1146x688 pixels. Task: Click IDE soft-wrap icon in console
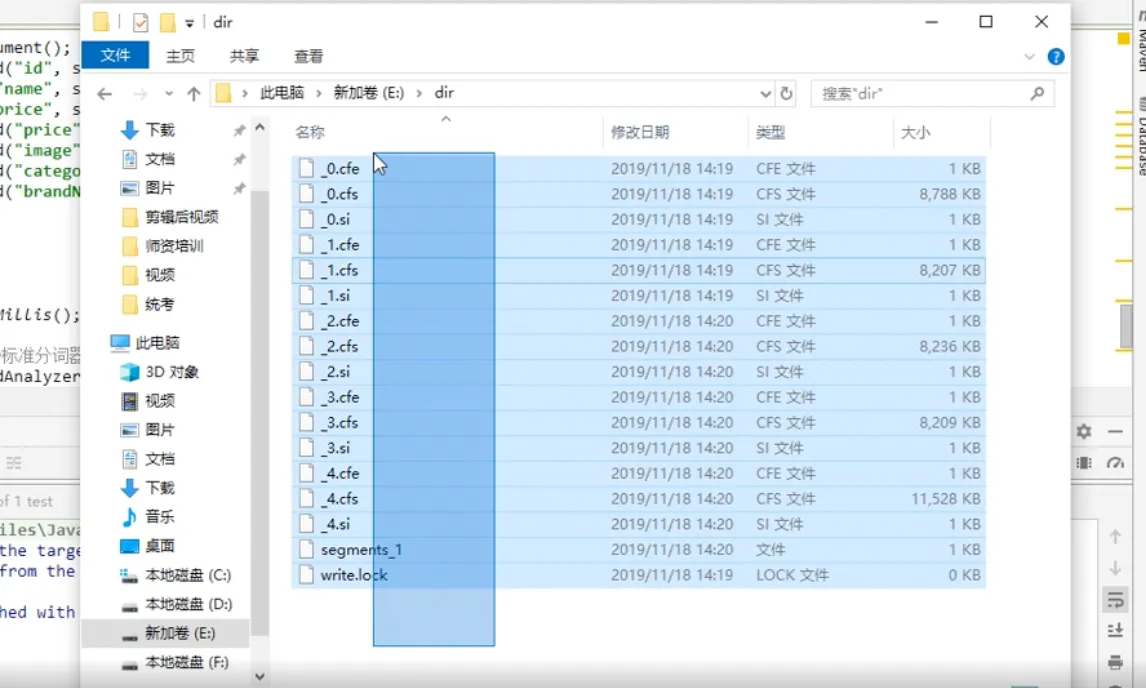[1115, 600]
